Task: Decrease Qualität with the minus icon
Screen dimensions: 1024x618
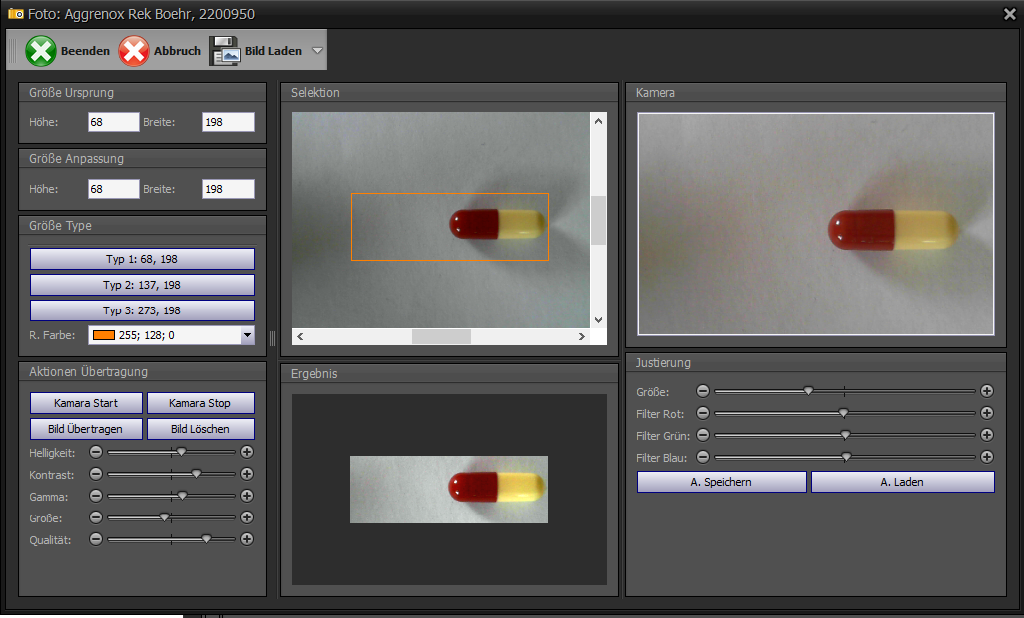Action: point(96,539)
